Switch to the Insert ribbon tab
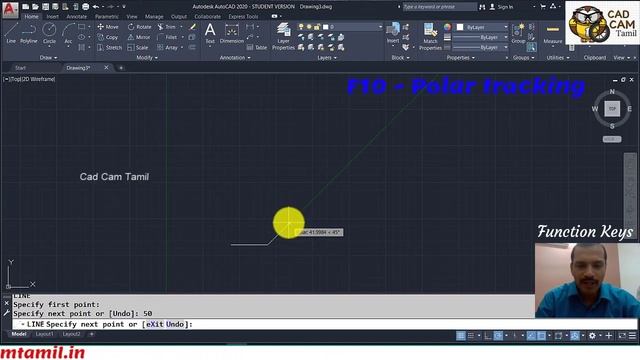The image size is (640, 360). click(x=53, y=17)
